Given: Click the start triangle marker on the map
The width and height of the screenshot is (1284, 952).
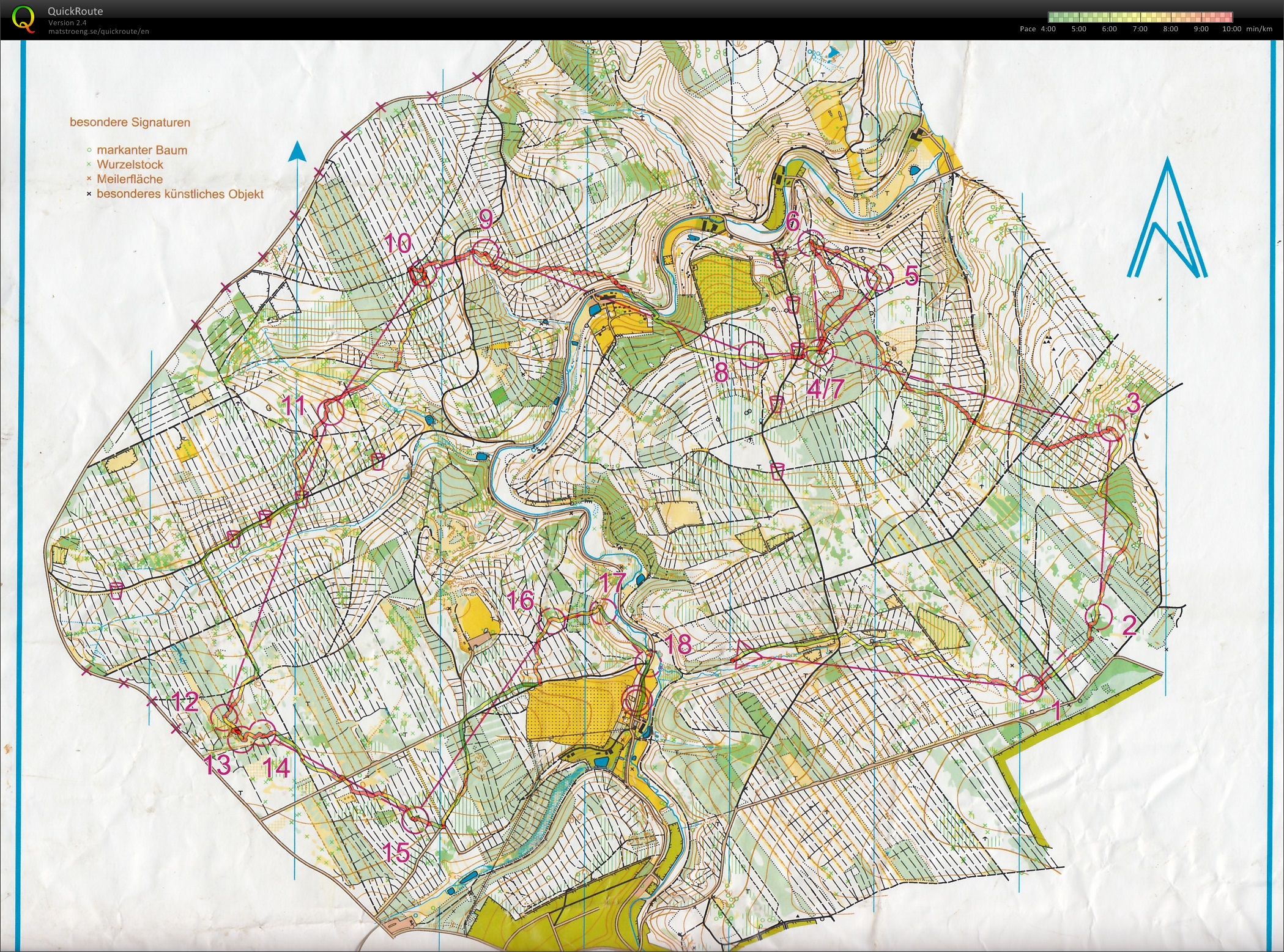Looking at the screenshot, I should 746,655.
